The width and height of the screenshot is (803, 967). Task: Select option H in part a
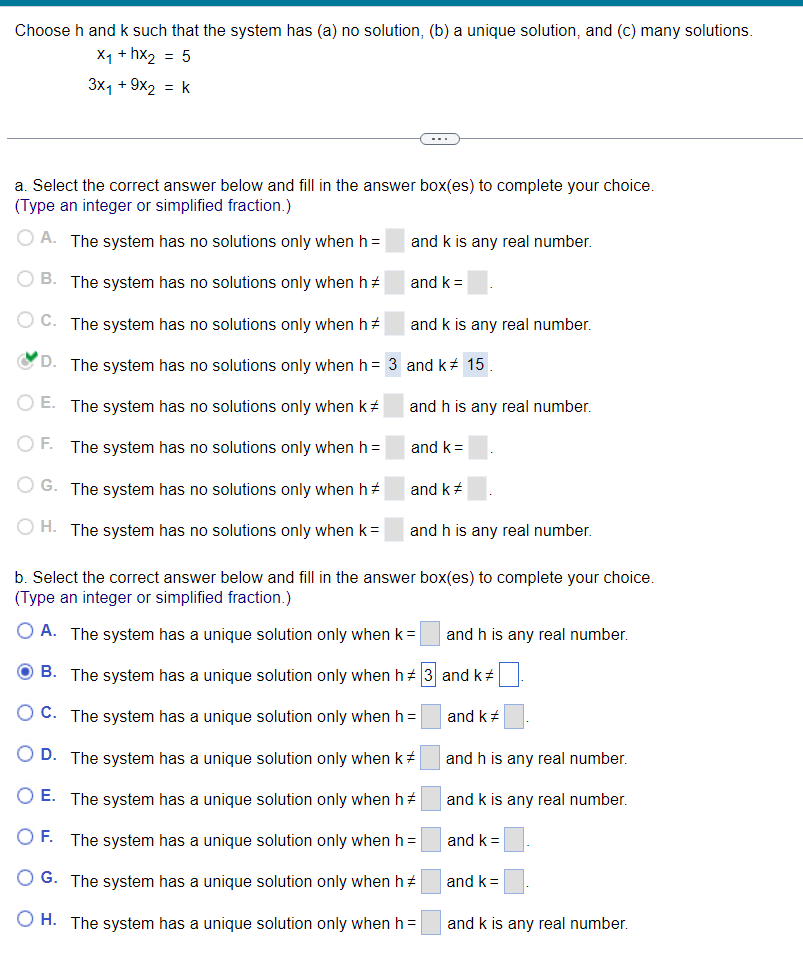pos(26,525)
